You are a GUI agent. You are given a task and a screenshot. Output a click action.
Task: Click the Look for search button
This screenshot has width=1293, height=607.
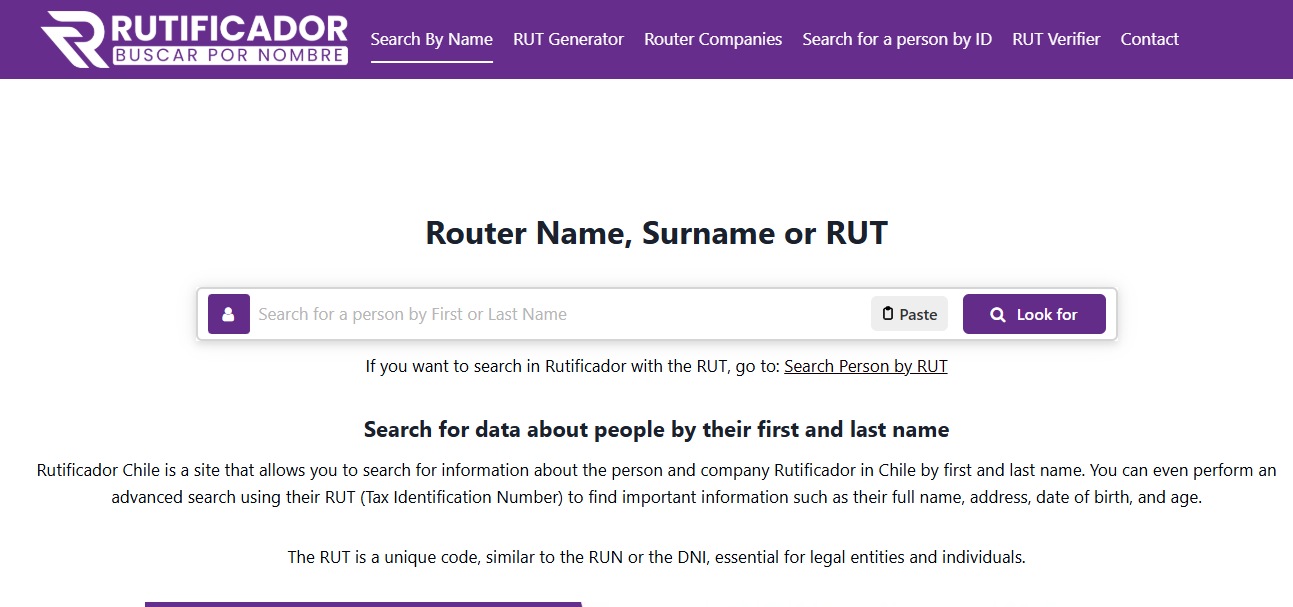pyautogui.click(x=1034, y=314)
